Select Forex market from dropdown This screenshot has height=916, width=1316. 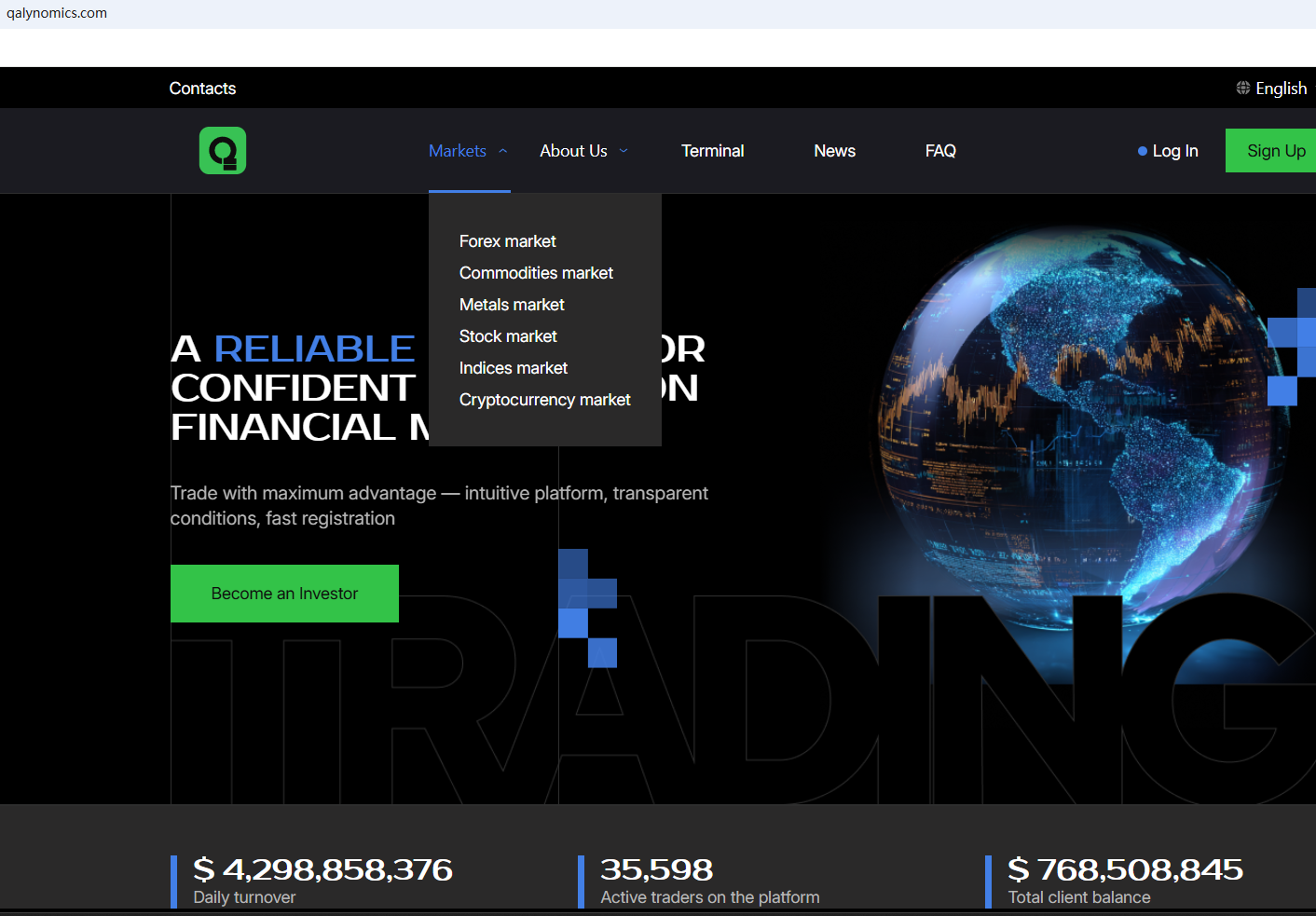(508, 241)
